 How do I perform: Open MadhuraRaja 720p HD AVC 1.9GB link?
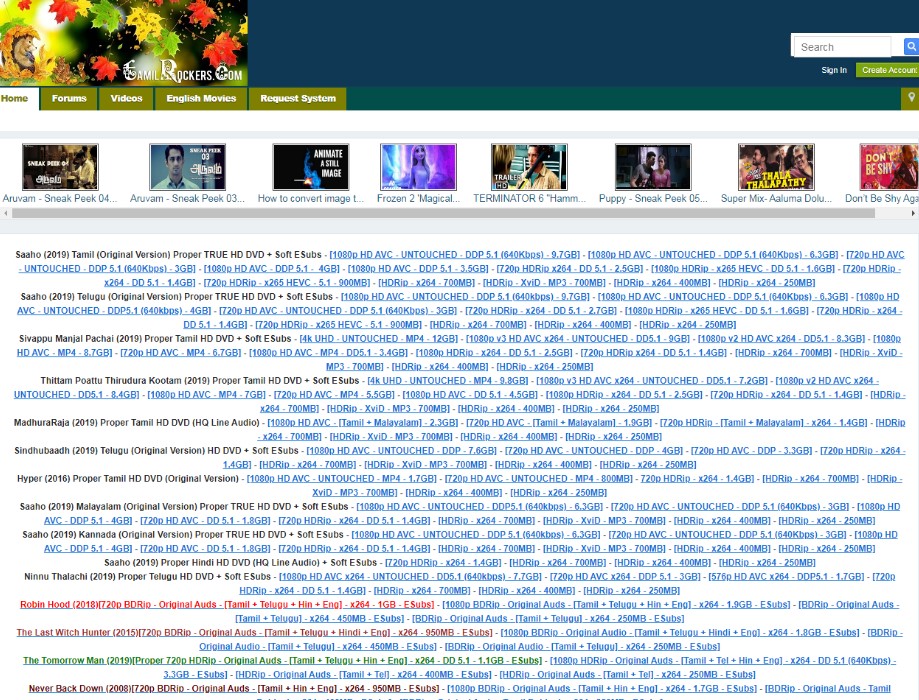pos(559,423)
